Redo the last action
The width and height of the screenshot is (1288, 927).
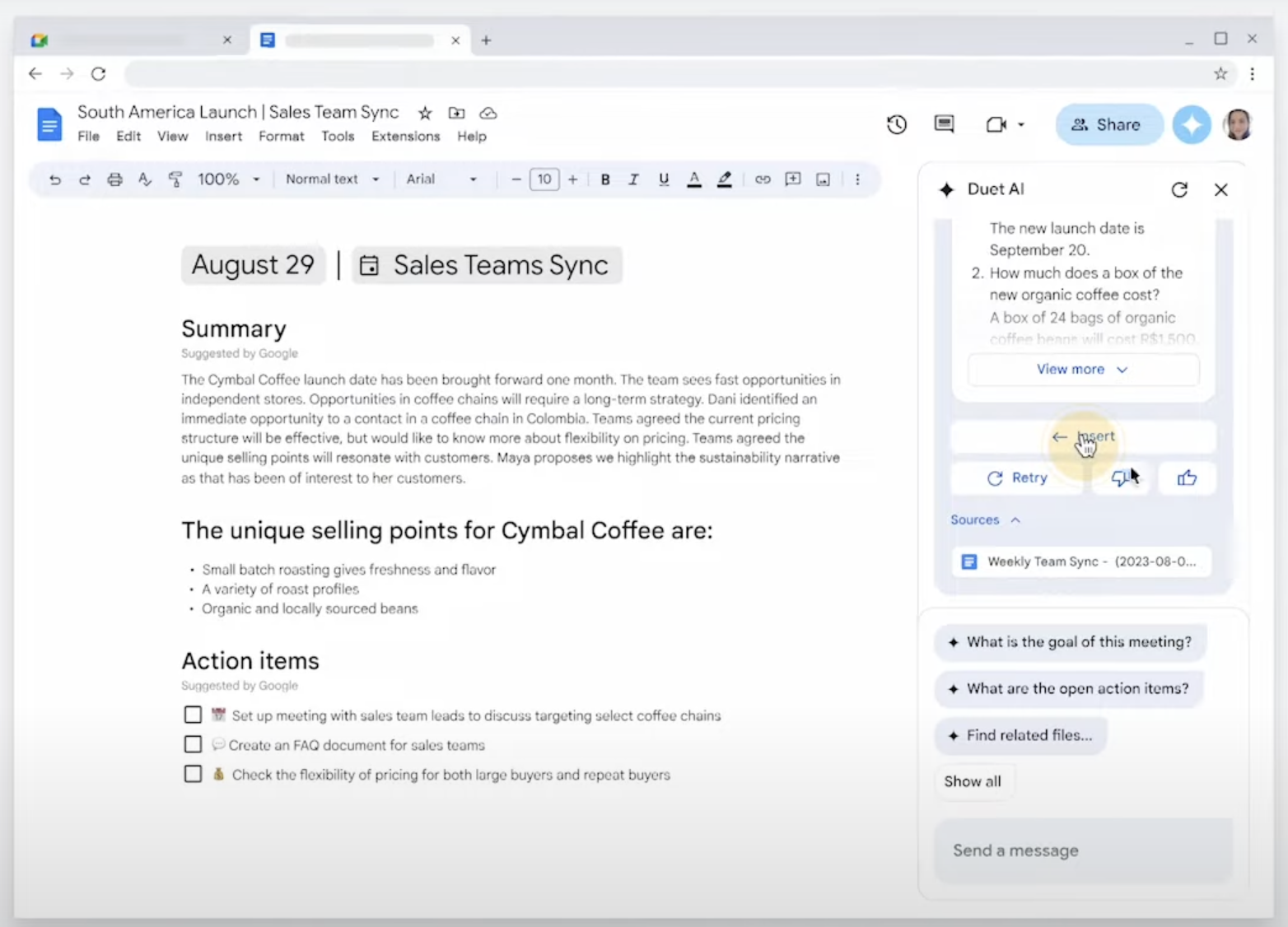[x=84, y=179]
